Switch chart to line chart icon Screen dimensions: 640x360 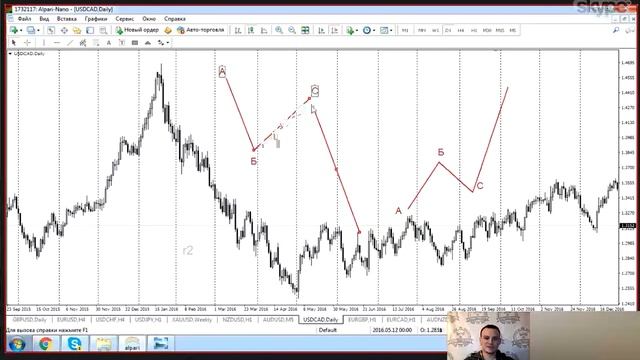[x=264, y=30]
